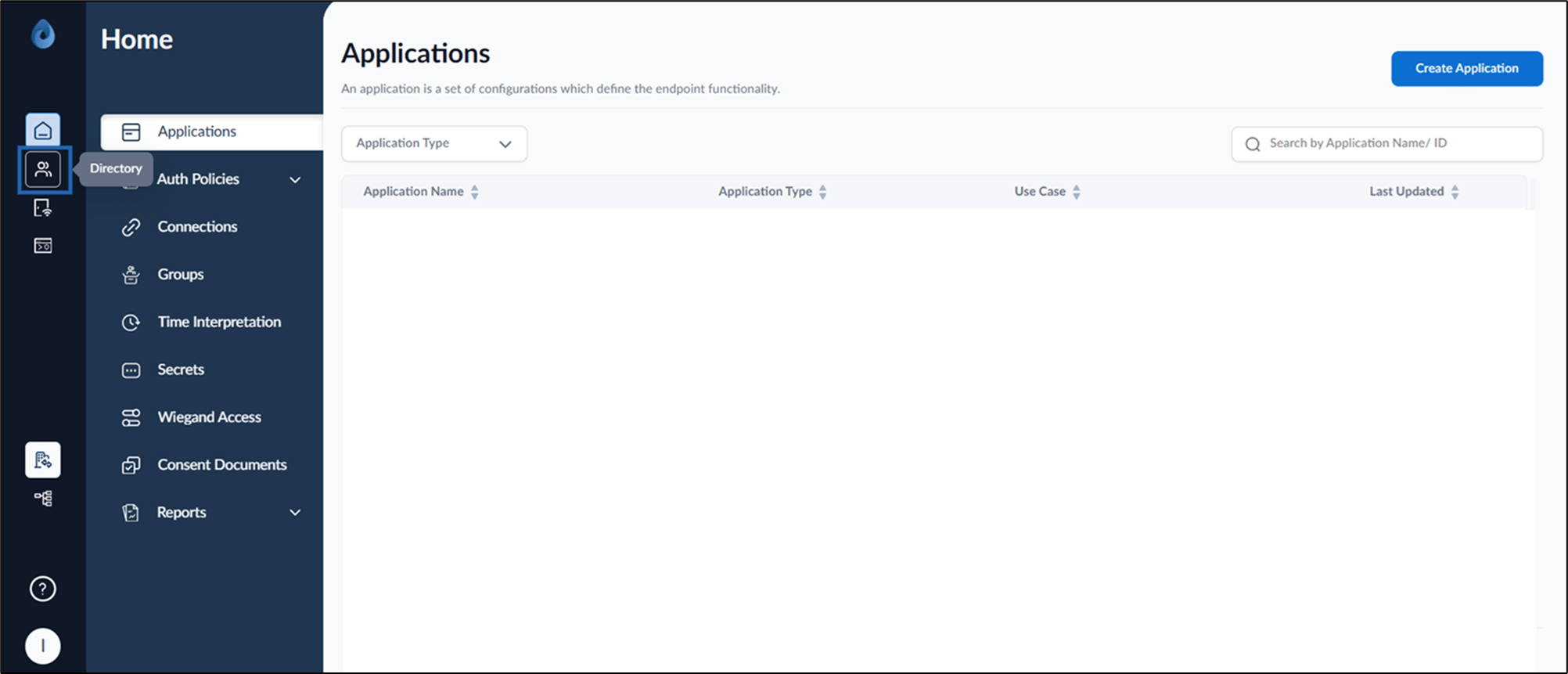The image size is (1568, 674).
Task: Sort by Application Type column arrows
Action: tap(823, 192)
